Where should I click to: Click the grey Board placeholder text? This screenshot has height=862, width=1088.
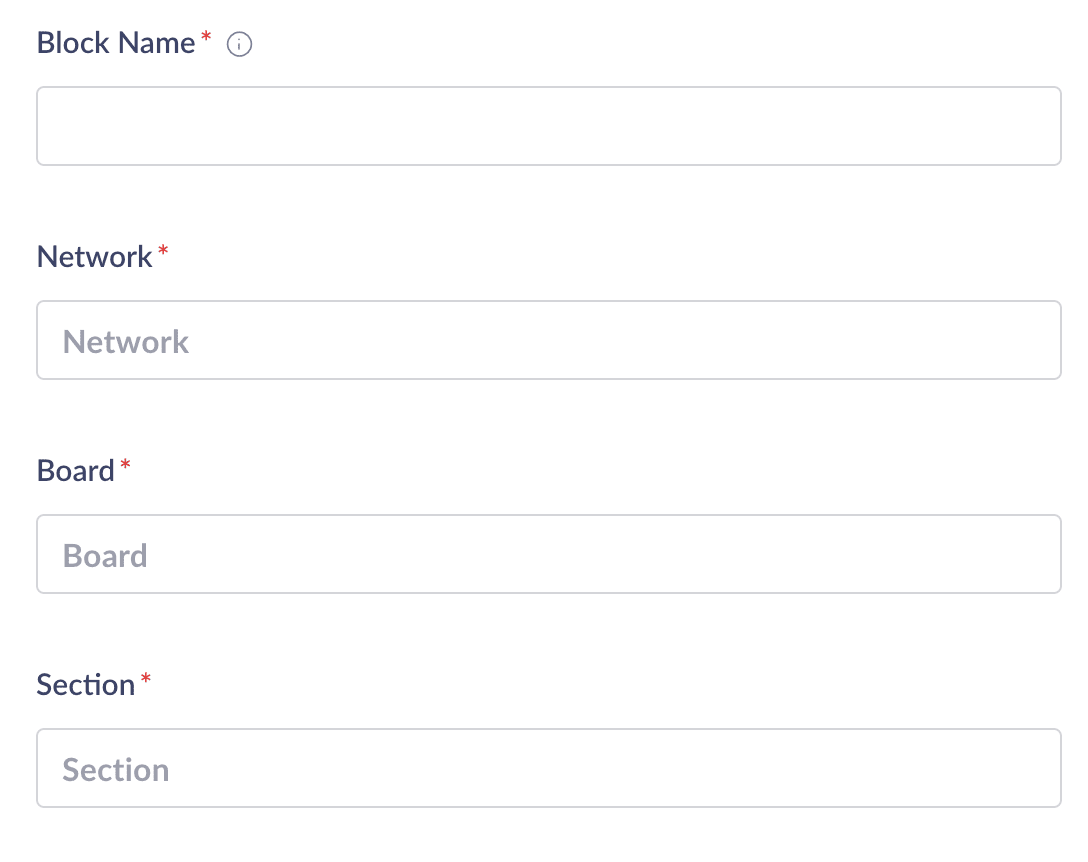click(x=105, y=556)
